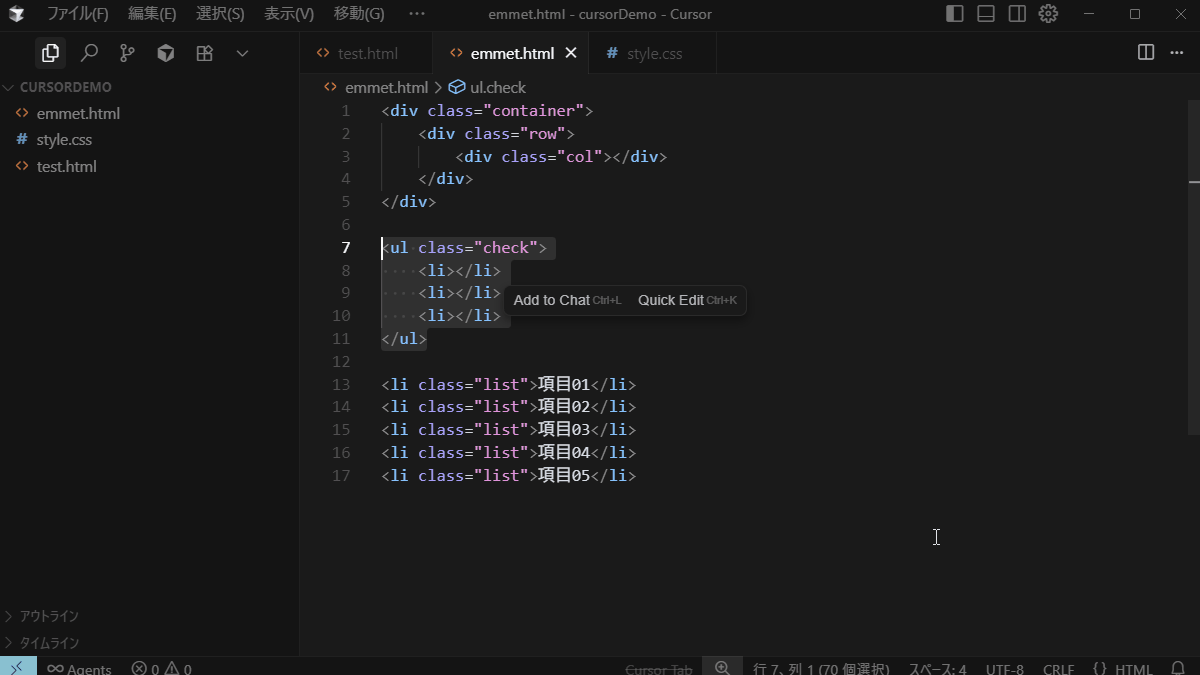Open the Search view icon
1200x675 pixels.
coord(89,53)
